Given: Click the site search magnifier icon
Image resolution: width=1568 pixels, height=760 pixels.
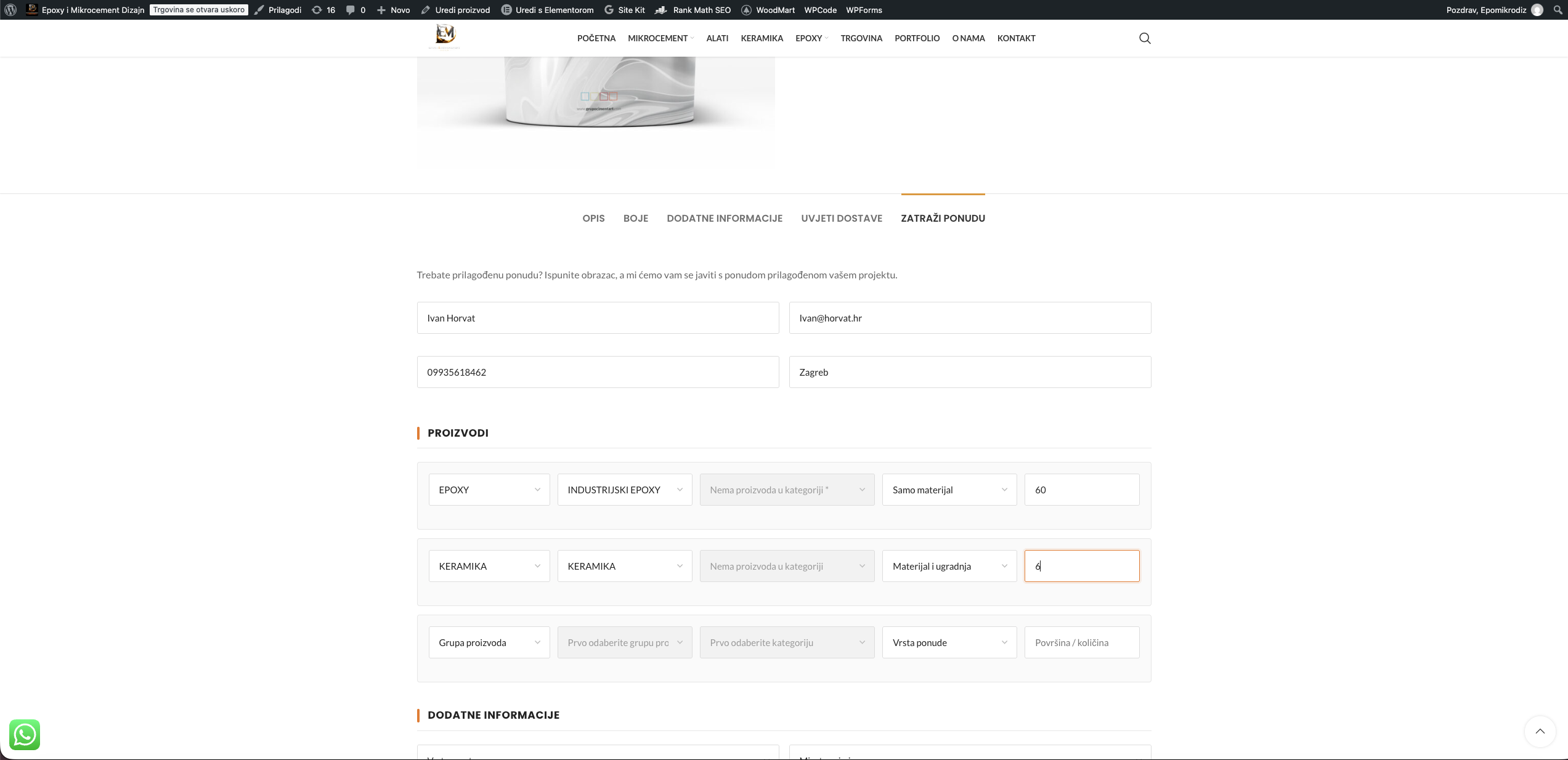Looking at the screenshot, I should coord(1145,38).
